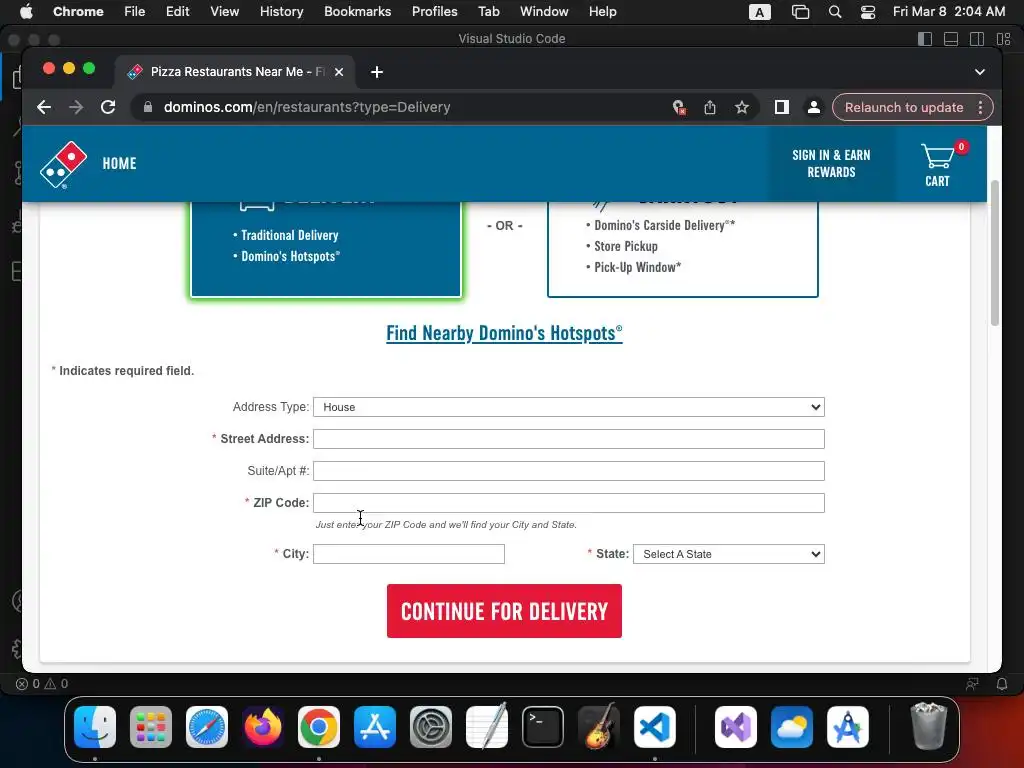This screenshot has width=1024, height=768.
Task: Click the browser address bar URL
Action: [307, 107]
